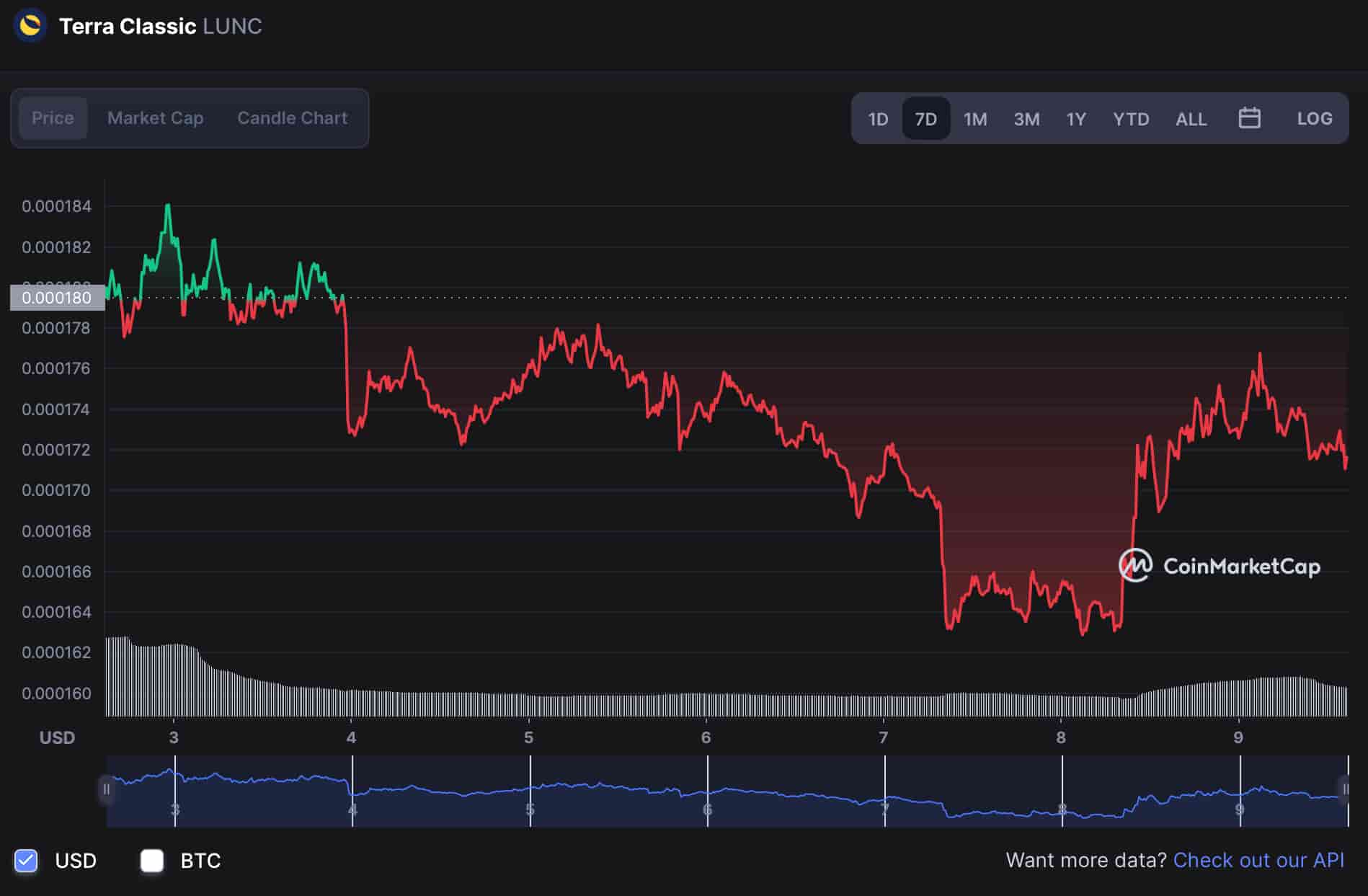
Task: Click the Terra Classic coin logo
Action: tap(30, 26)
